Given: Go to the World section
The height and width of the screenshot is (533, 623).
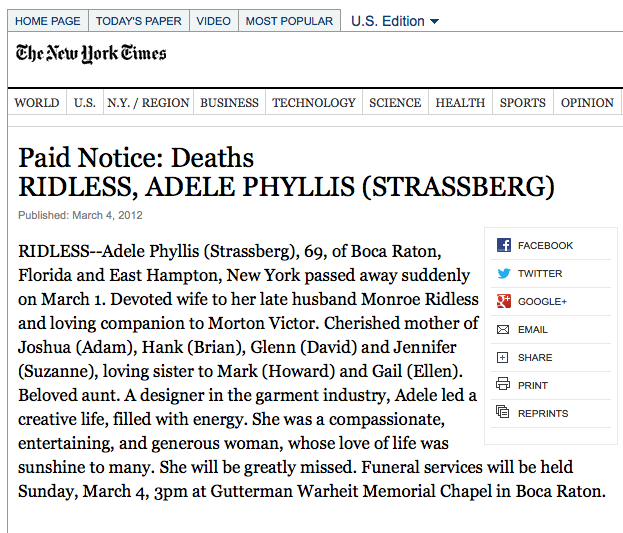Looking at the screenshot, I should point(37,103).
